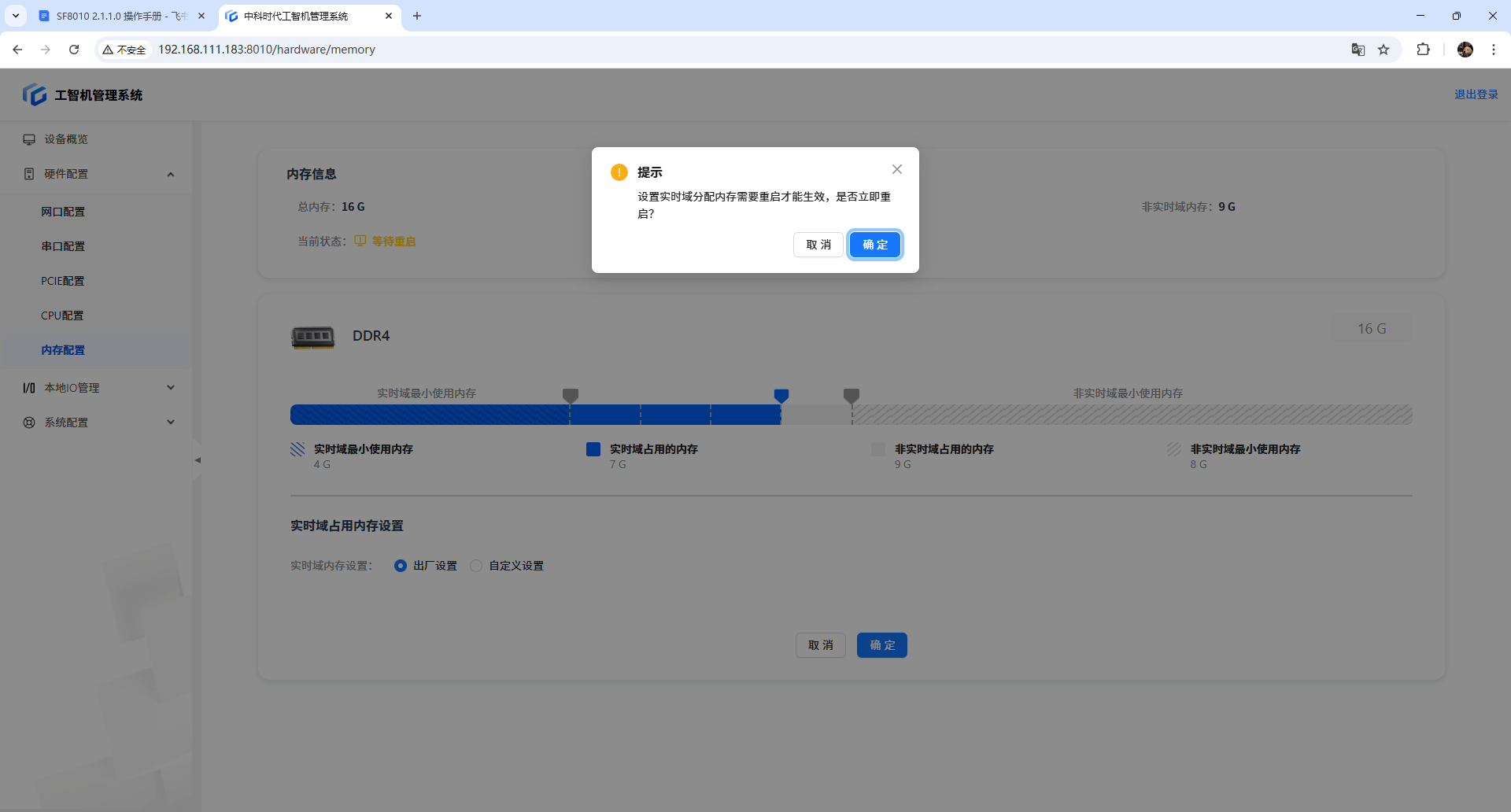The image size is (1511, 812).
Task: Open the tab search dropdown
Action: (16, 16)
